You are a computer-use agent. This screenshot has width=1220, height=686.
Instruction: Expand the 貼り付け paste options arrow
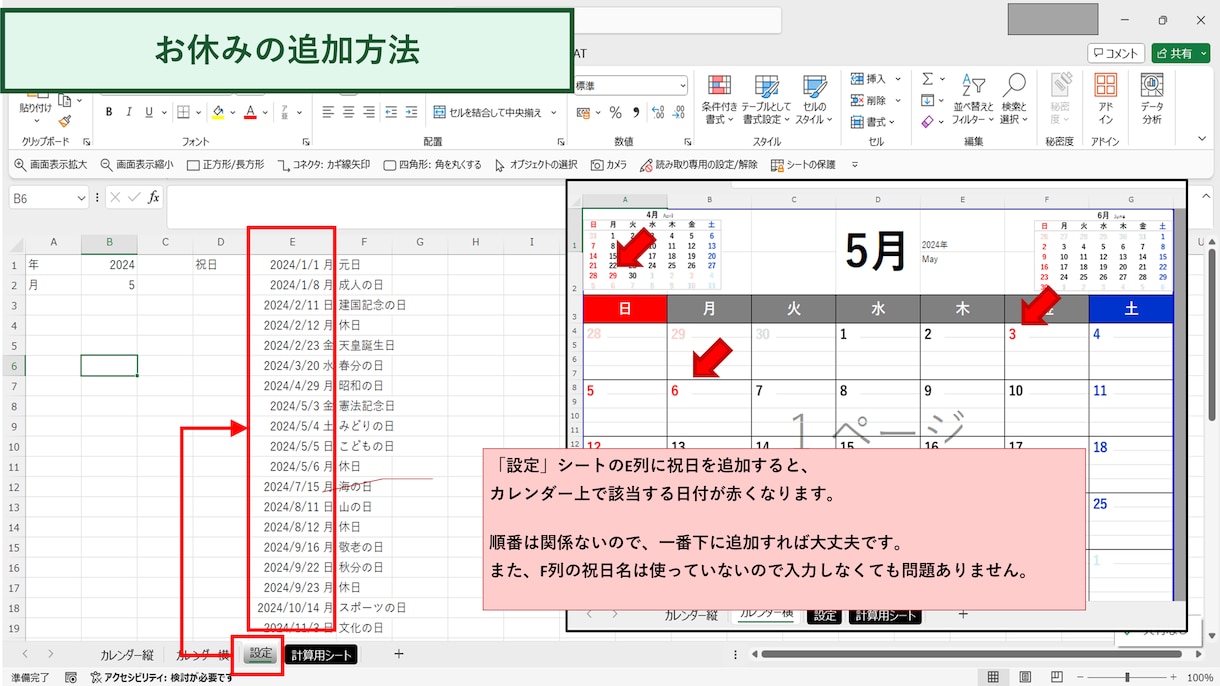(x=36, y=119)
